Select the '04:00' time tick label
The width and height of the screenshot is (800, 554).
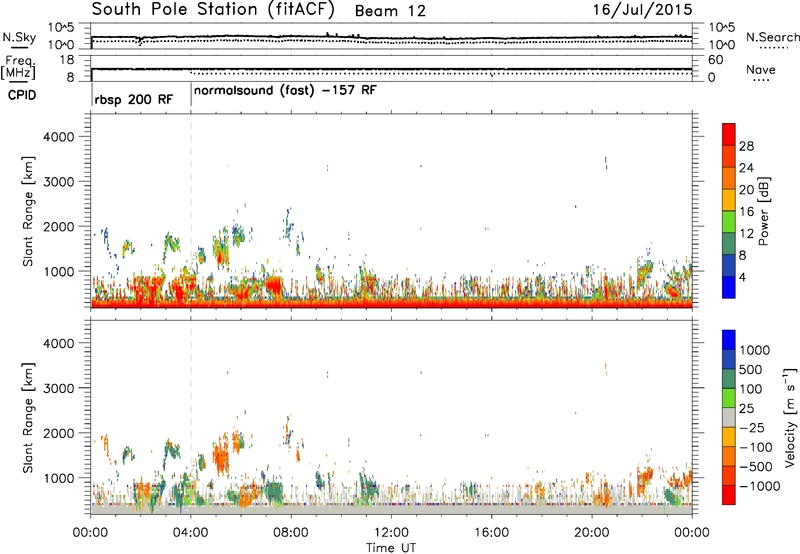(191, 533)
